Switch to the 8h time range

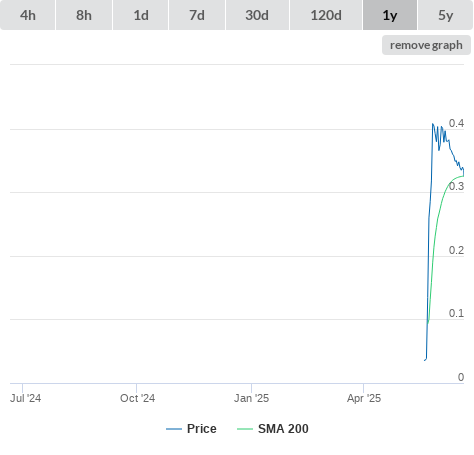click(x=84, y=15)
